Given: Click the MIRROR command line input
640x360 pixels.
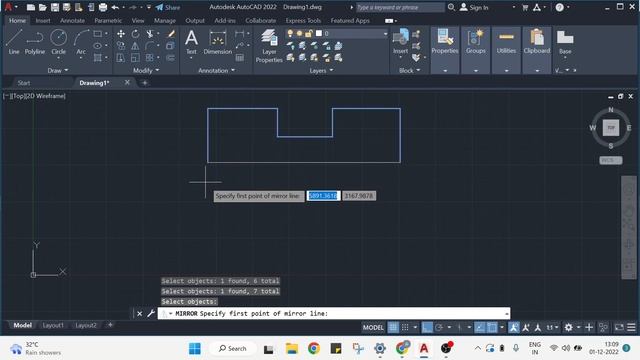Looking at the screenshot, I should pos(334,313).
